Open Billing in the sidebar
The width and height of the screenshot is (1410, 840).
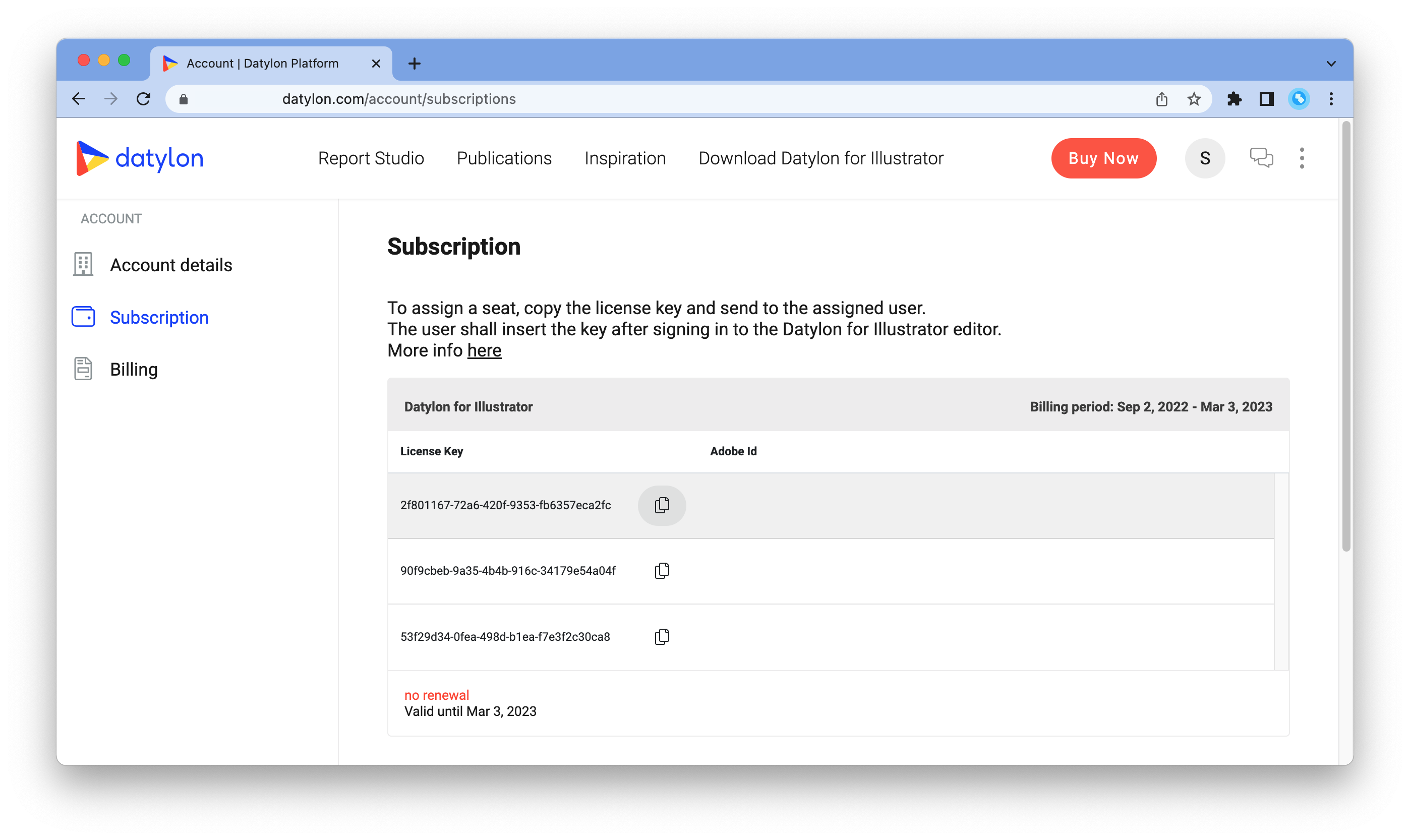coord(134,369)
